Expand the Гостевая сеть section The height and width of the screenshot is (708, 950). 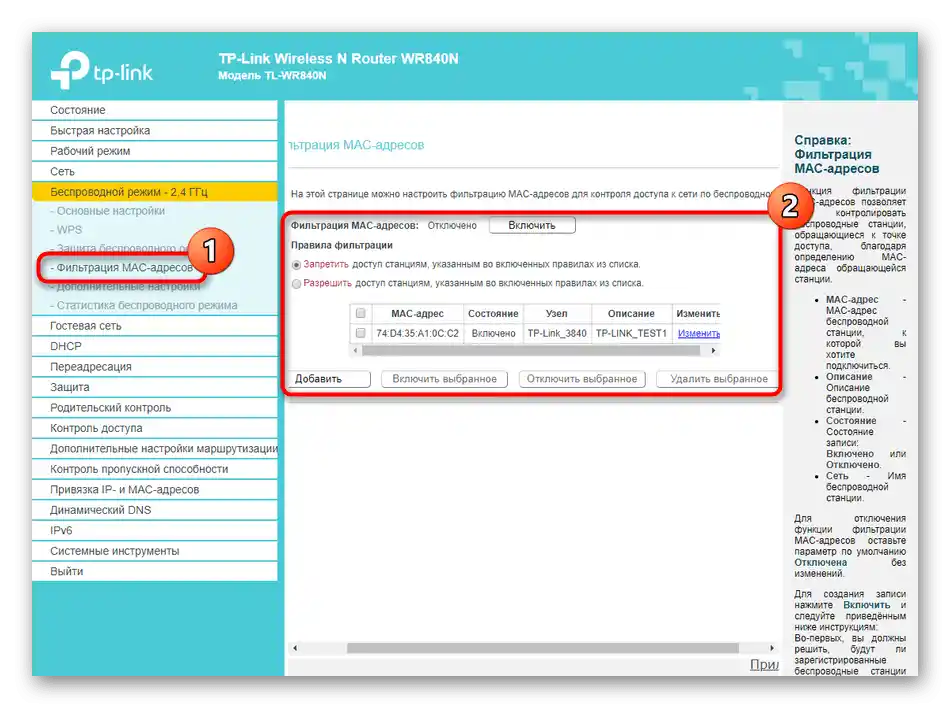point(154,326)
